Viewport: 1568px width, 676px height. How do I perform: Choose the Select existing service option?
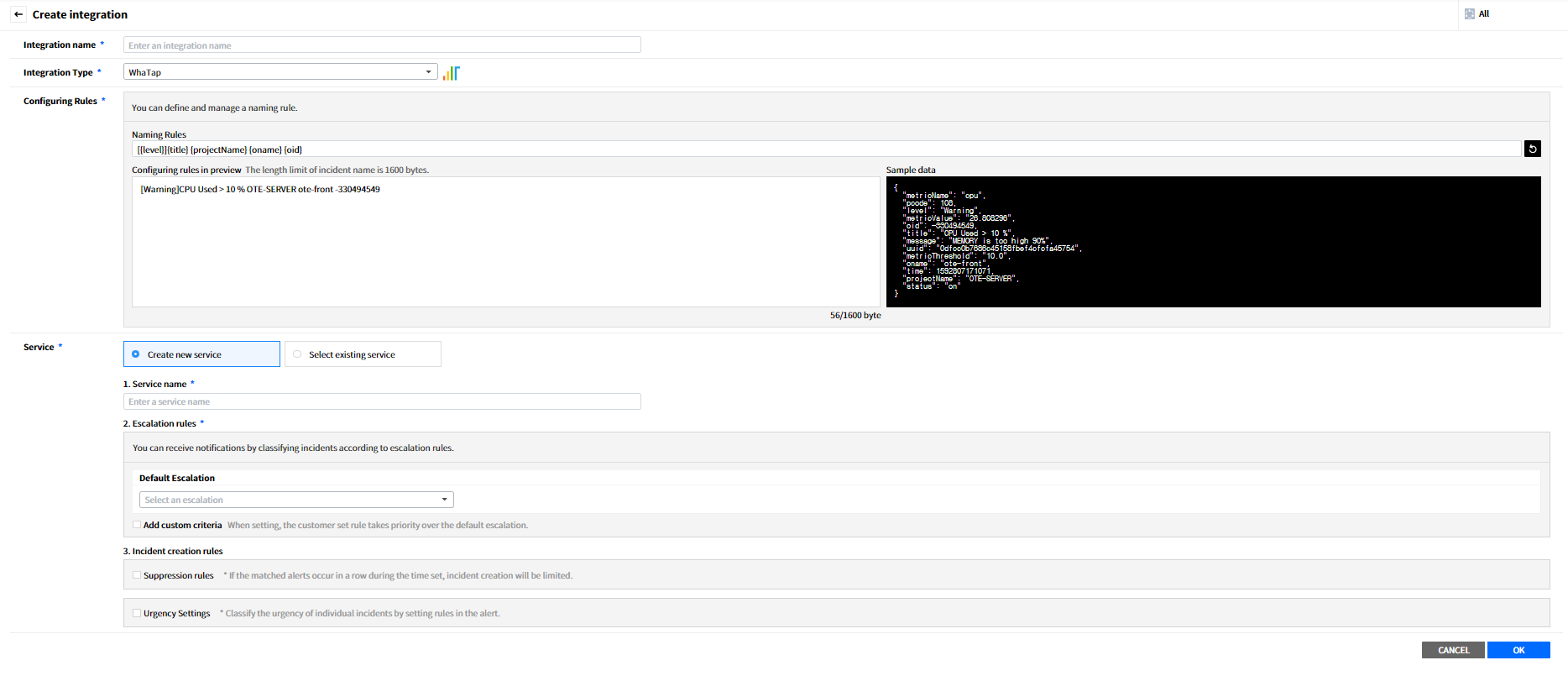(x=297, y=354)
